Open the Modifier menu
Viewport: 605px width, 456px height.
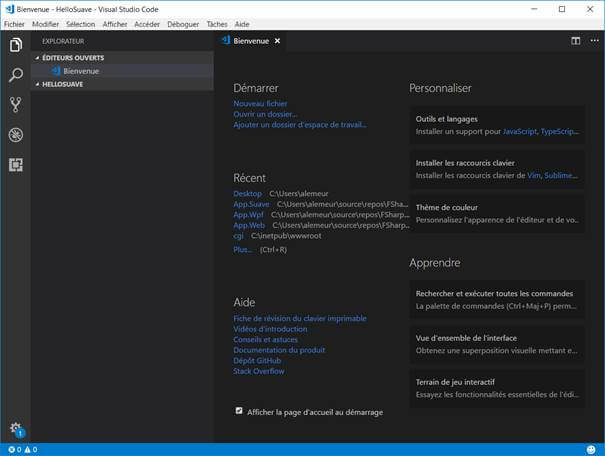click(x=46, y=24)
